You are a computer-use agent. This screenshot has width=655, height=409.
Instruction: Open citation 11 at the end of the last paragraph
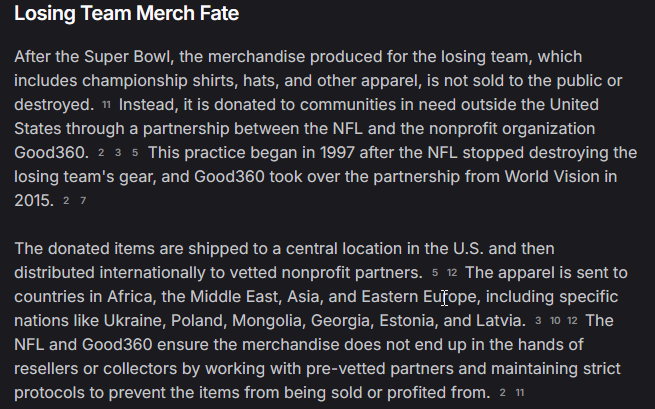pyautogui.click(x=520, y=393)
